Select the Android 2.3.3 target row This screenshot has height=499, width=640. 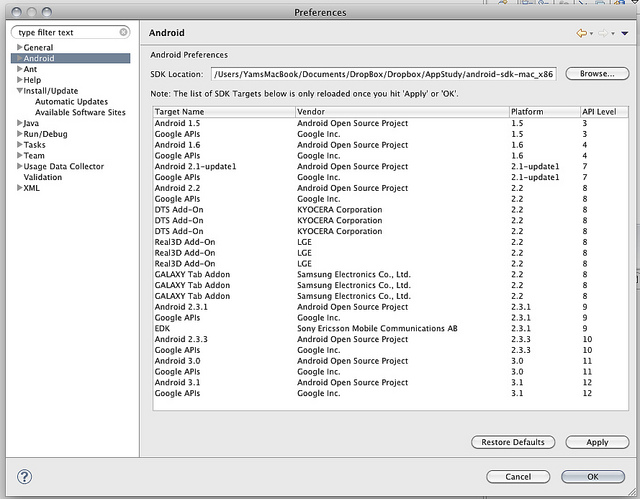coord(391,339)
